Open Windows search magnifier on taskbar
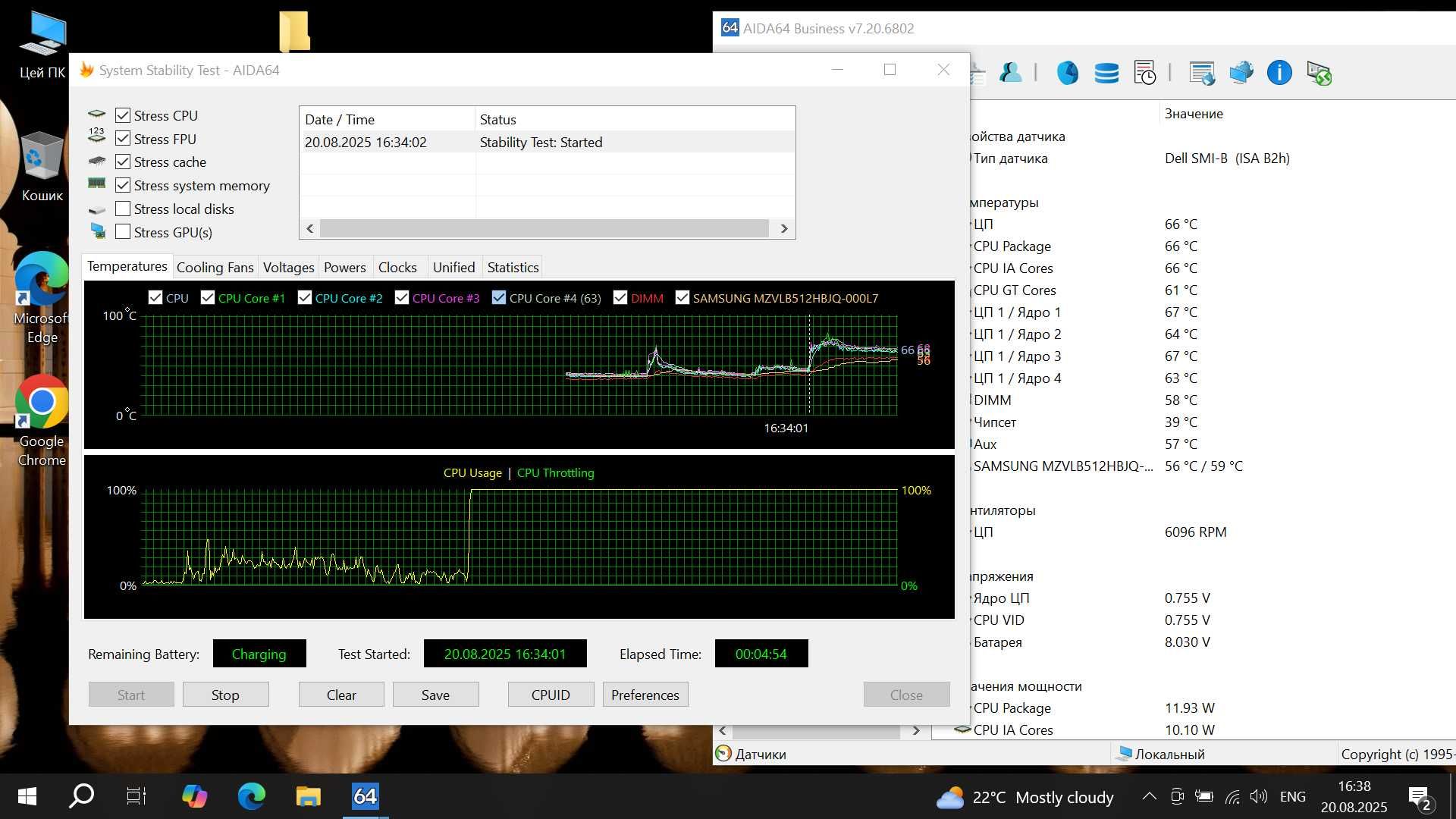1456x819 pixels. (81, 796)
